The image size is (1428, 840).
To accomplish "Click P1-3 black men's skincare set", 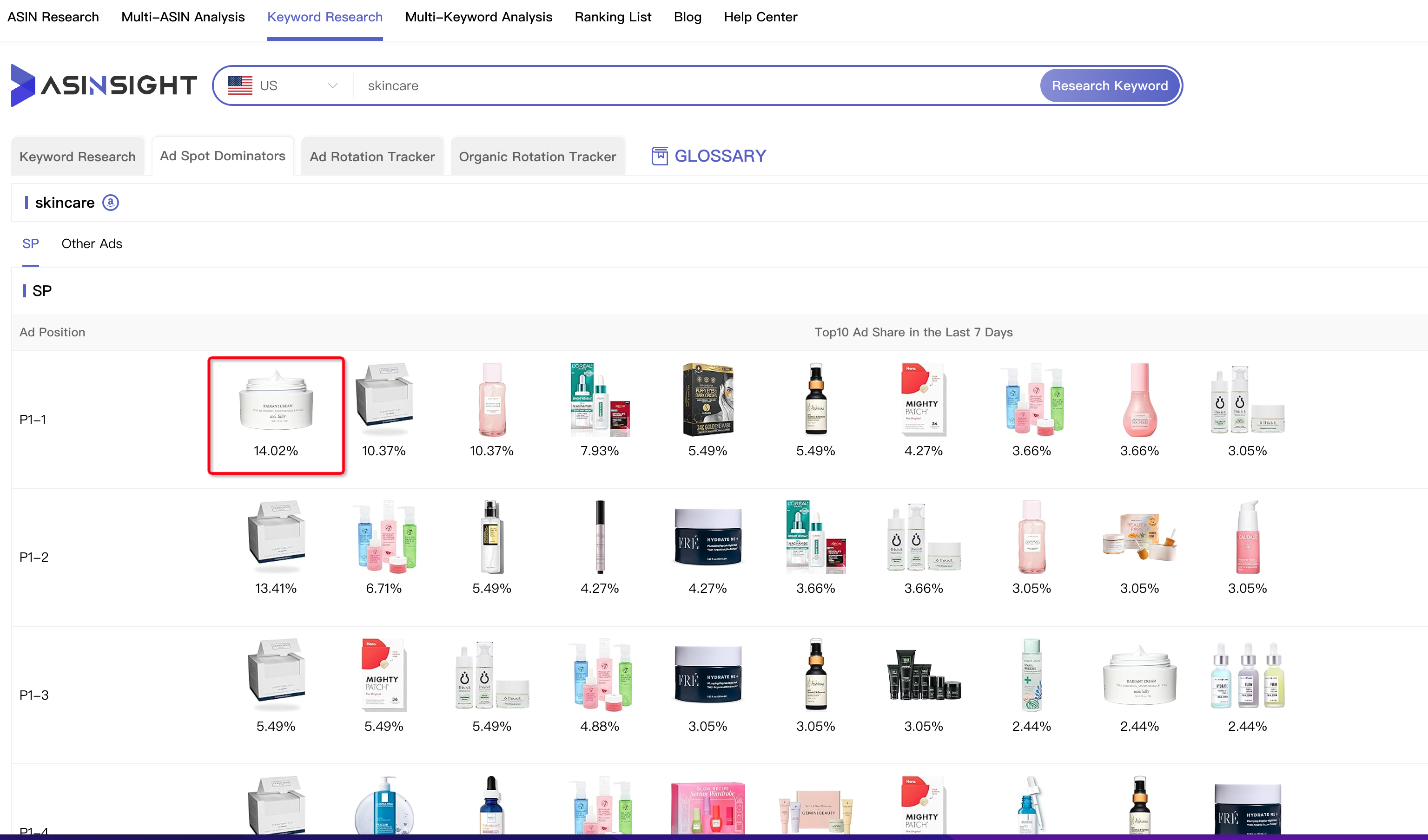I will pos(923,675).
